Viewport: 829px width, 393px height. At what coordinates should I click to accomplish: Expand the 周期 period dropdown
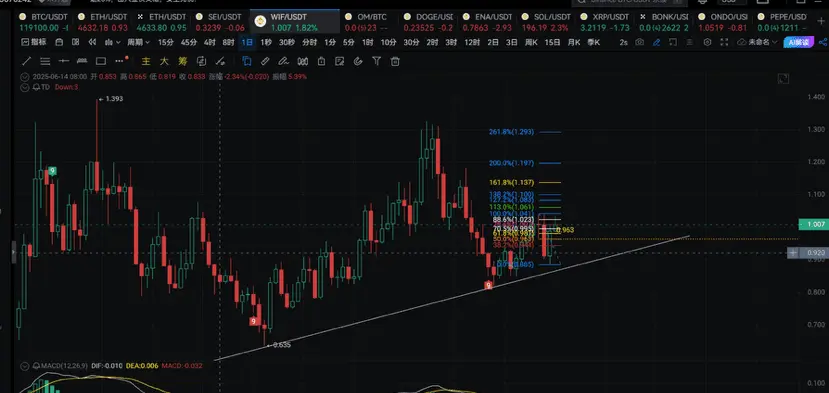click(138, 42)
